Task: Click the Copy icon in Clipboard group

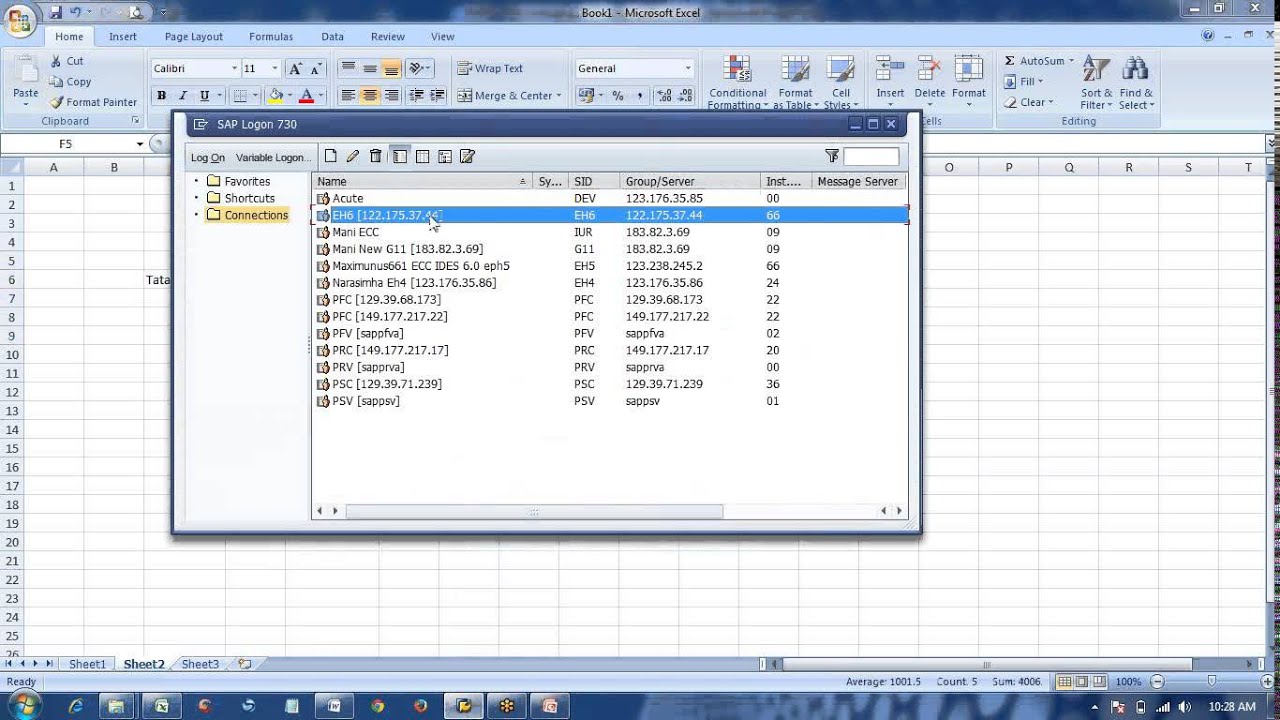Action: (x=54, y=82)
